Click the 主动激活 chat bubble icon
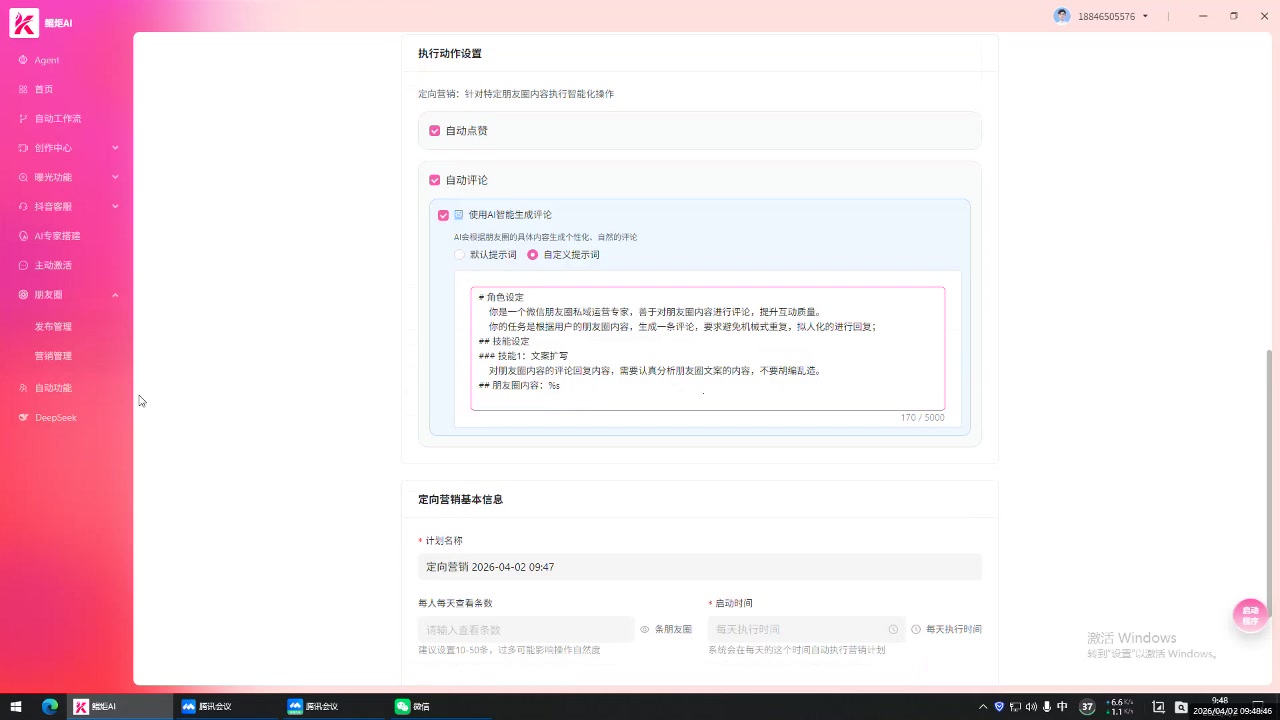1280x720 pixels. (23, 265)
